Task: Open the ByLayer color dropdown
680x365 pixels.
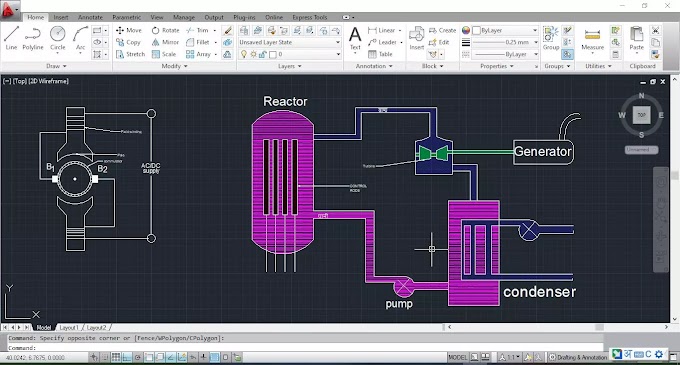Action: [x=505, y=30]
